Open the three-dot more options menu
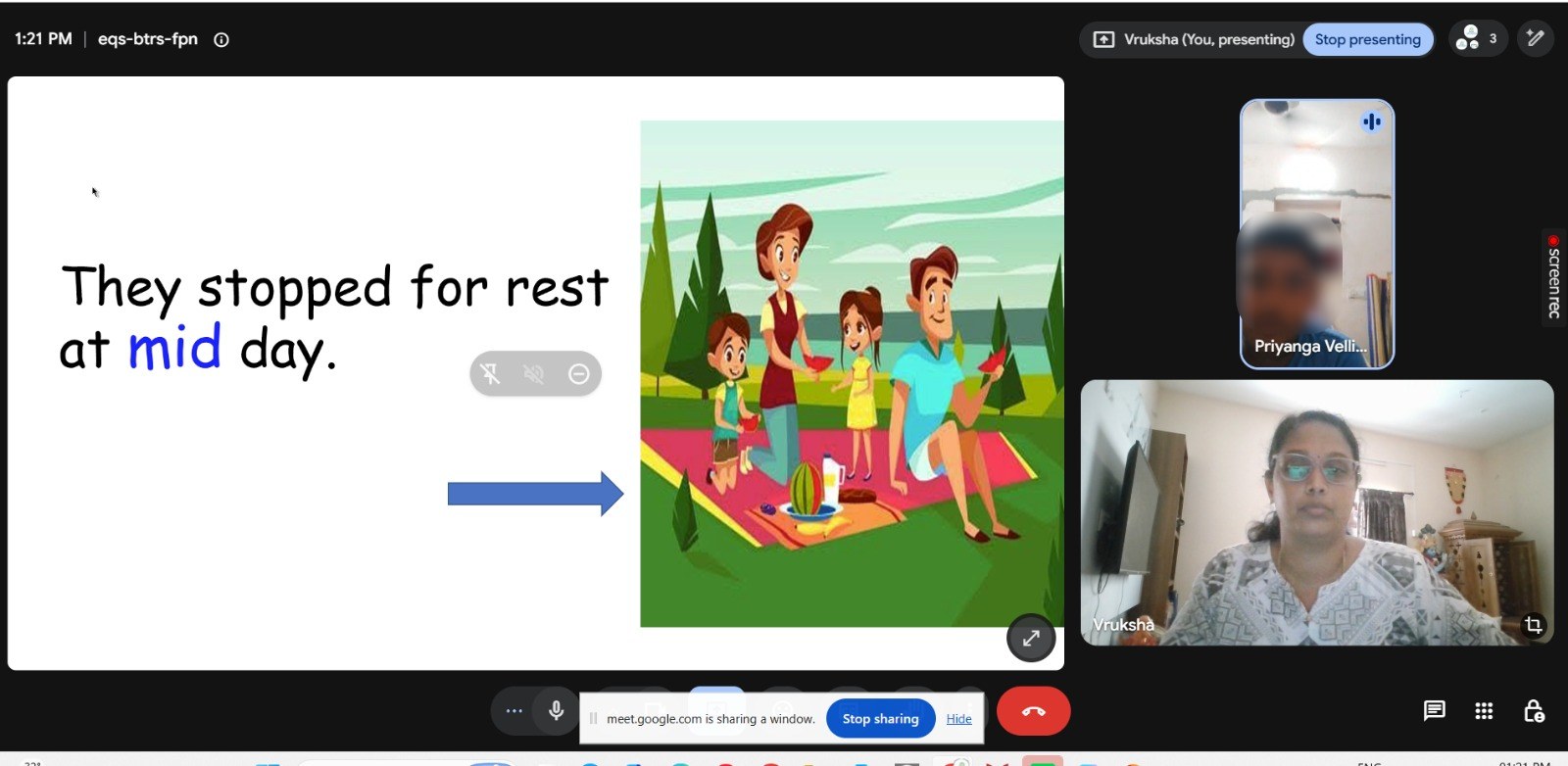This screenshot has height=766, width=1568. coord(514,711)
